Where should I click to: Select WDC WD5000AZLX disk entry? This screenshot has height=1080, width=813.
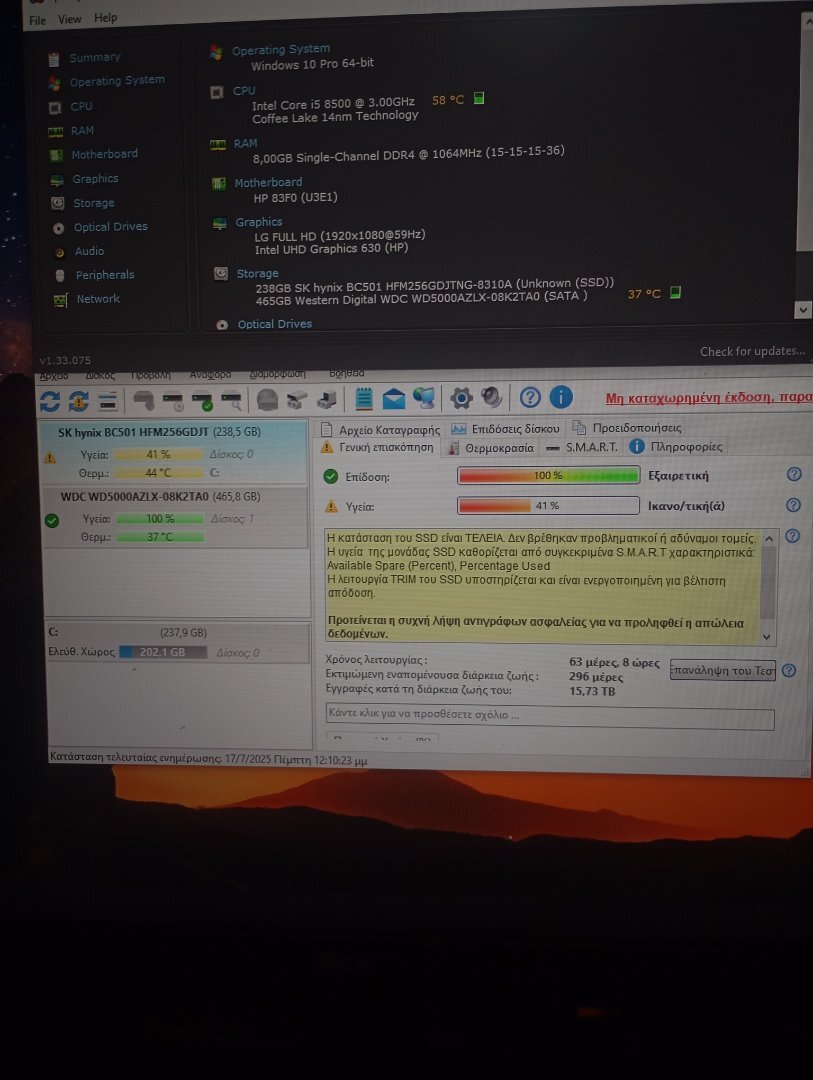tap(175, 517)
